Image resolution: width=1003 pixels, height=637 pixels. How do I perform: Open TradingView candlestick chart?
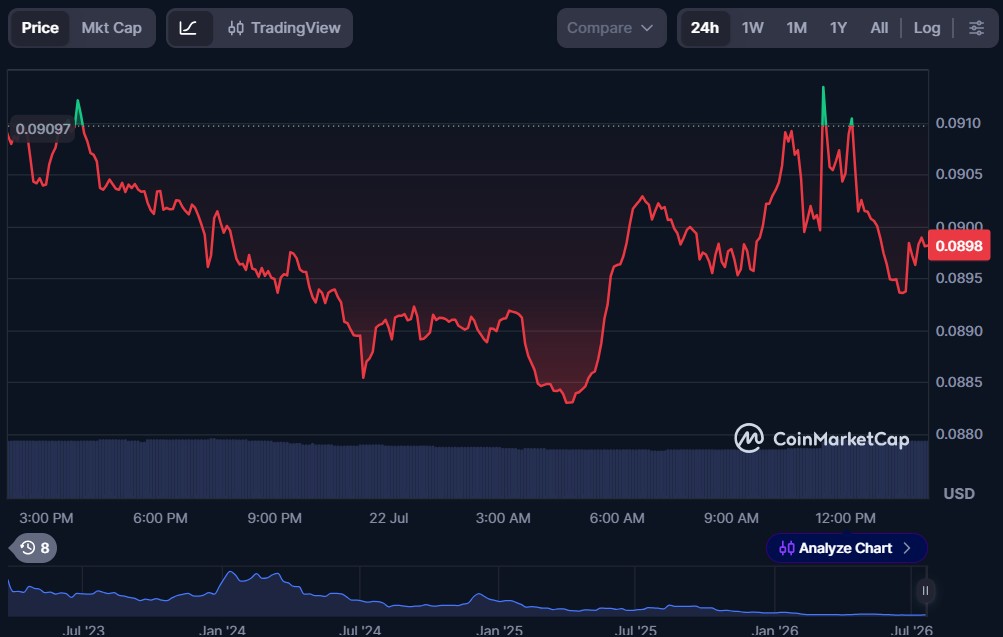pyautogui.click(x=284, y=28)
